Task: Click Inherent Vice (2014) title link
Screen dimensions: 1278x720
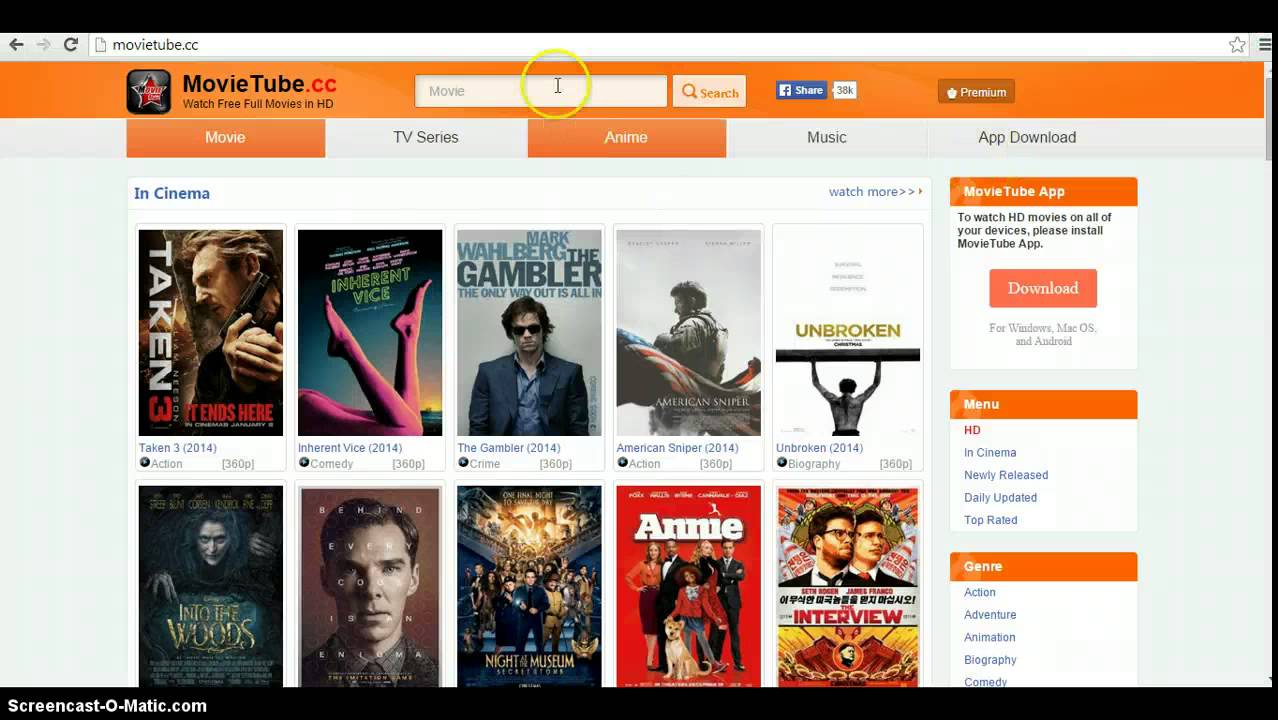Action: pos(350,448)
